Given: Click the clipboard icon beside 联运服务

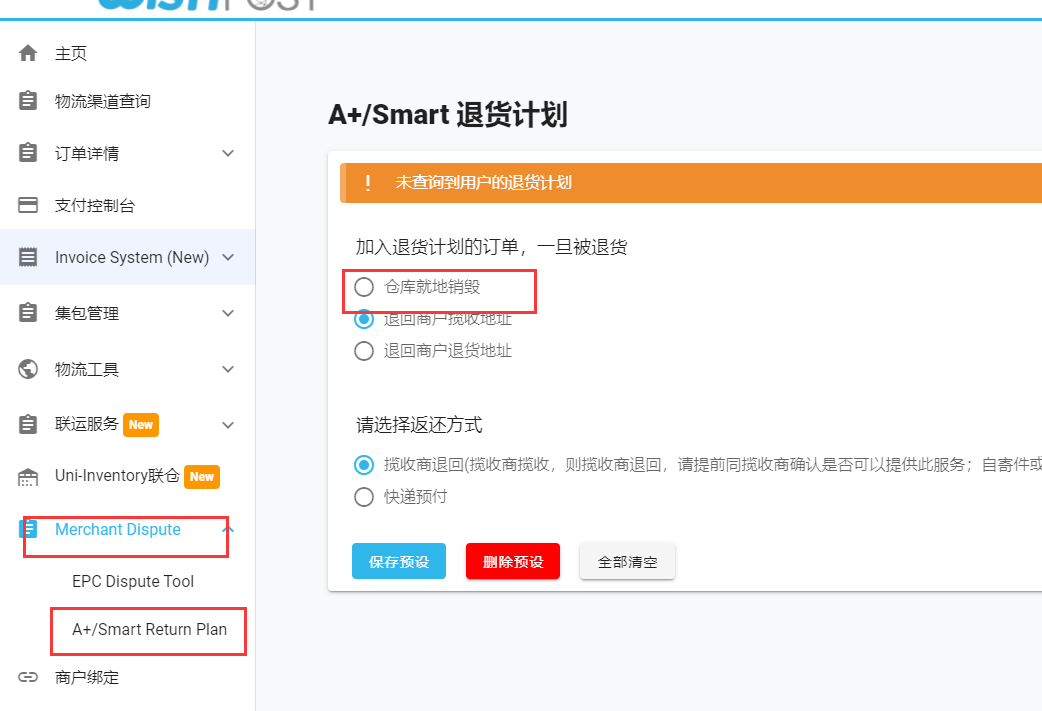Looking at the screenshot, I should (28, 424).
